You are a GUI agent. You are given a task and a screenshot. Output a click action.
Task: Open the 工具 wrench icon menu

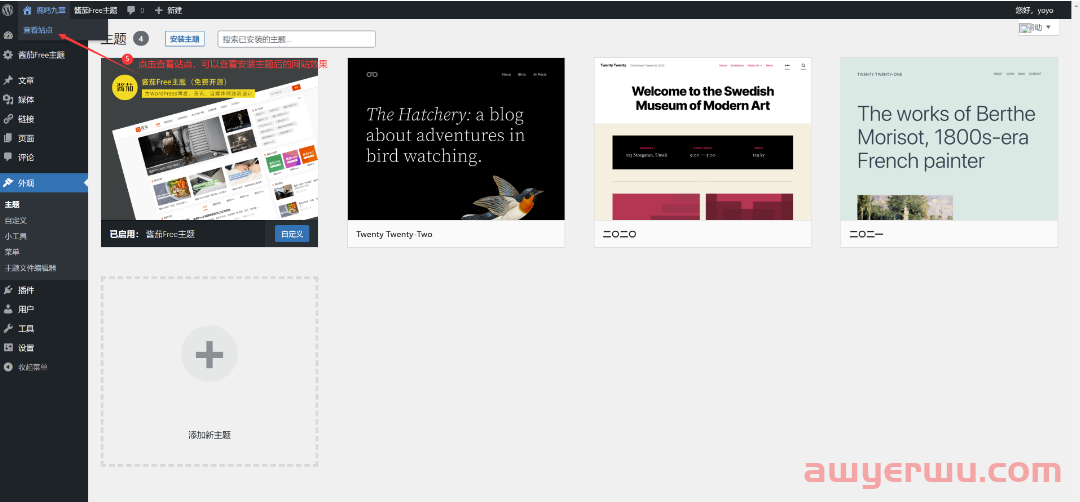click(8, 328)
